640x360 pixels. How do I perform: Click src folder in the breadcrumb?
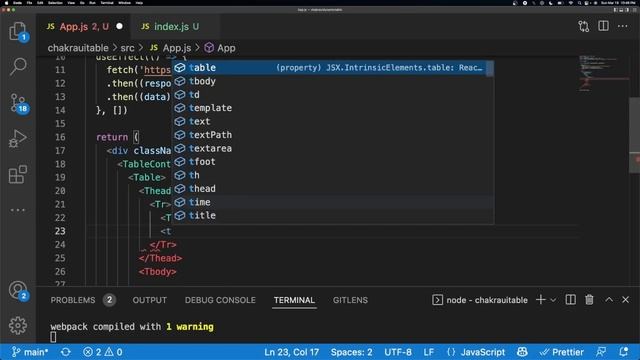tap(127, 48)
